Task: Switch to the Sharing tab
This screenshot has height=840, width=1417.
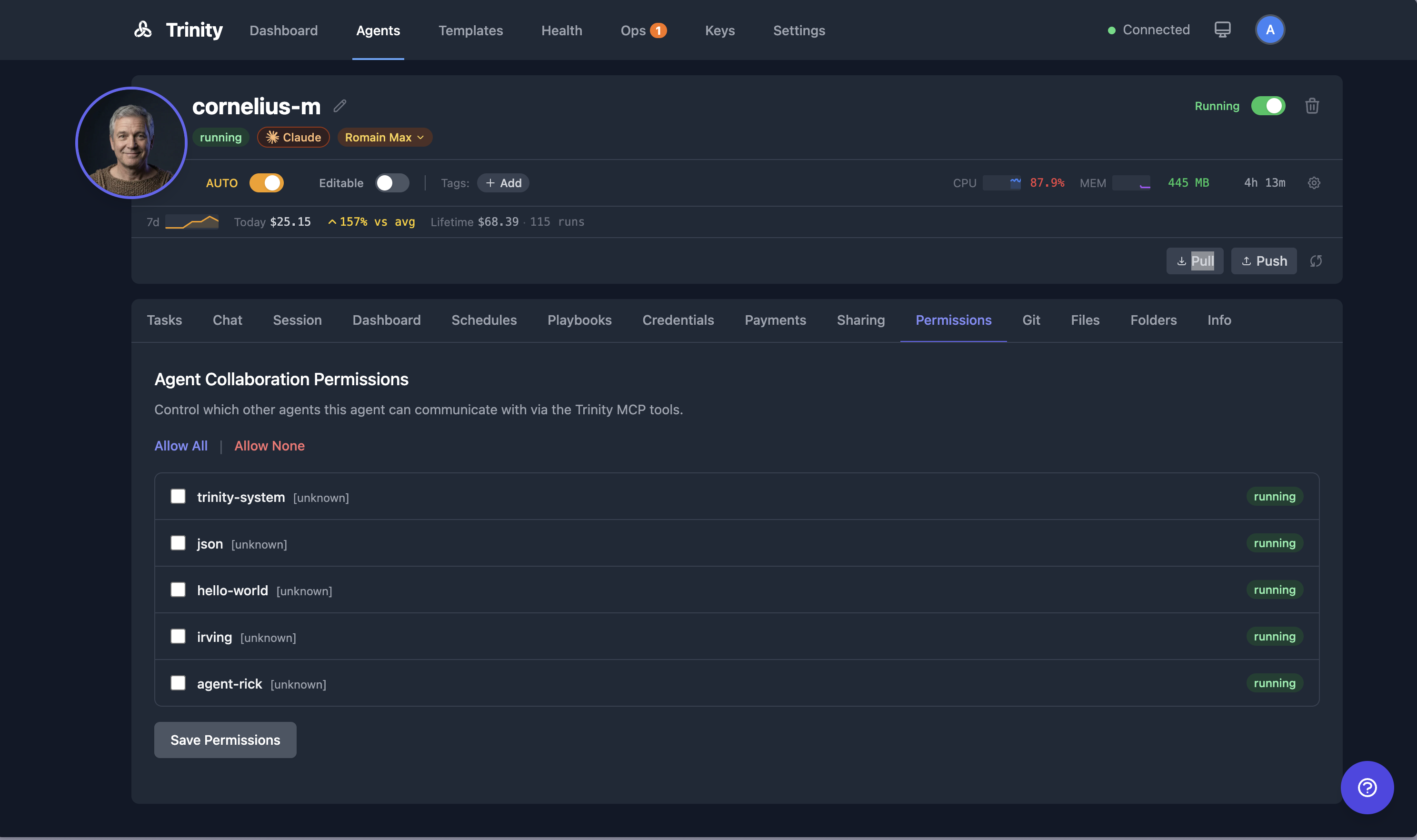Action: pos(861,320)
